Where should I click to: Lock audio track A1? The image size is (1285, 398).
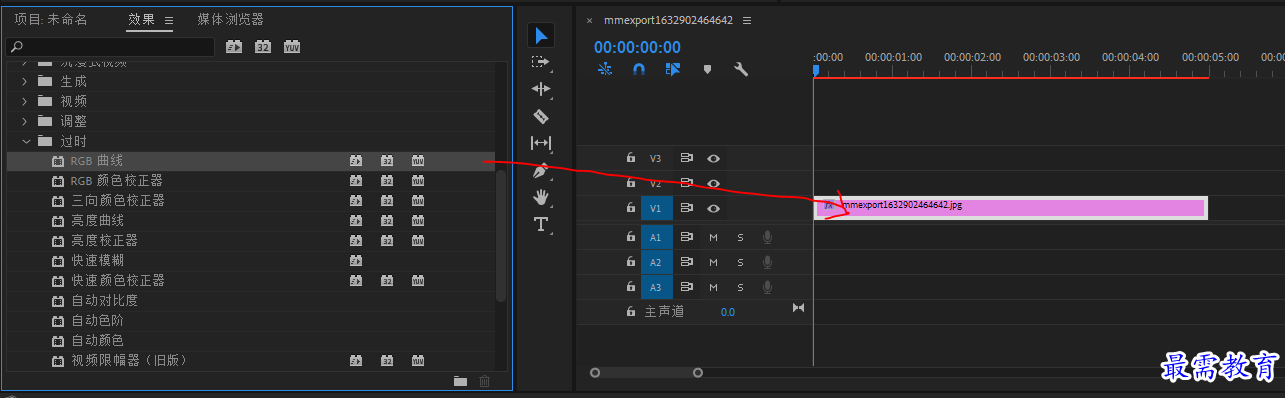[x=630, y=237]
